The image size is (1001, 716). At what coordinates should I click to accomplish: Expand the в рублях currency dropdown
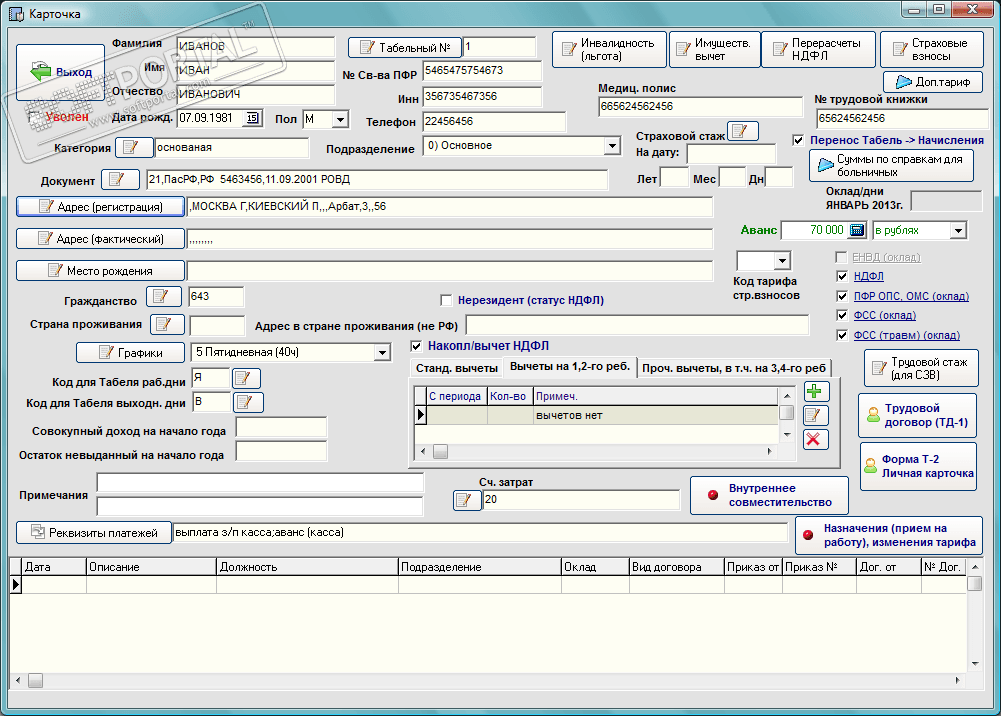click(958, 230)
